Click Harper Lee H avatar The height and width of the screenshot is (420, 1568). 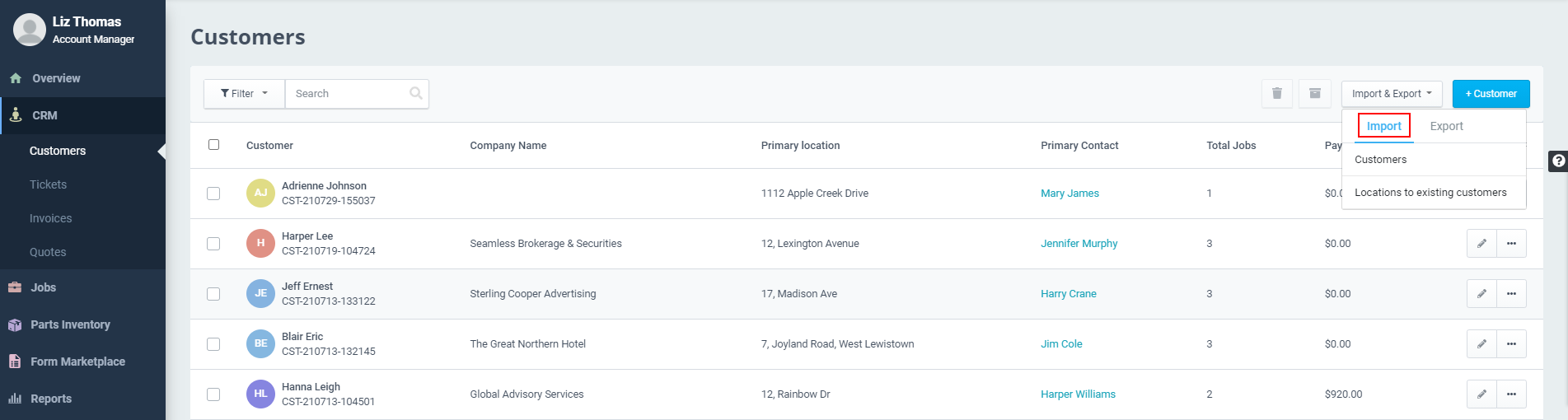pos(260,243)
